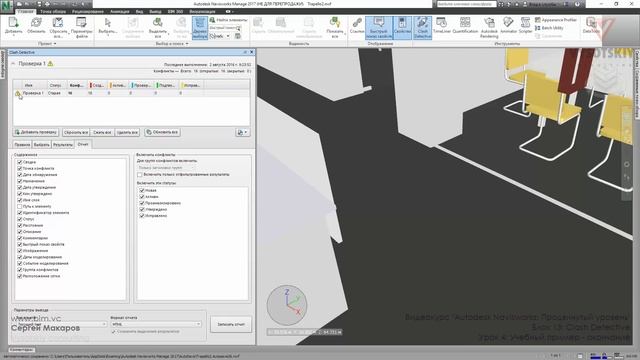Click the Обновить все button
The height and width of the screenshot is (360, 640).
(x=162, y=132)
